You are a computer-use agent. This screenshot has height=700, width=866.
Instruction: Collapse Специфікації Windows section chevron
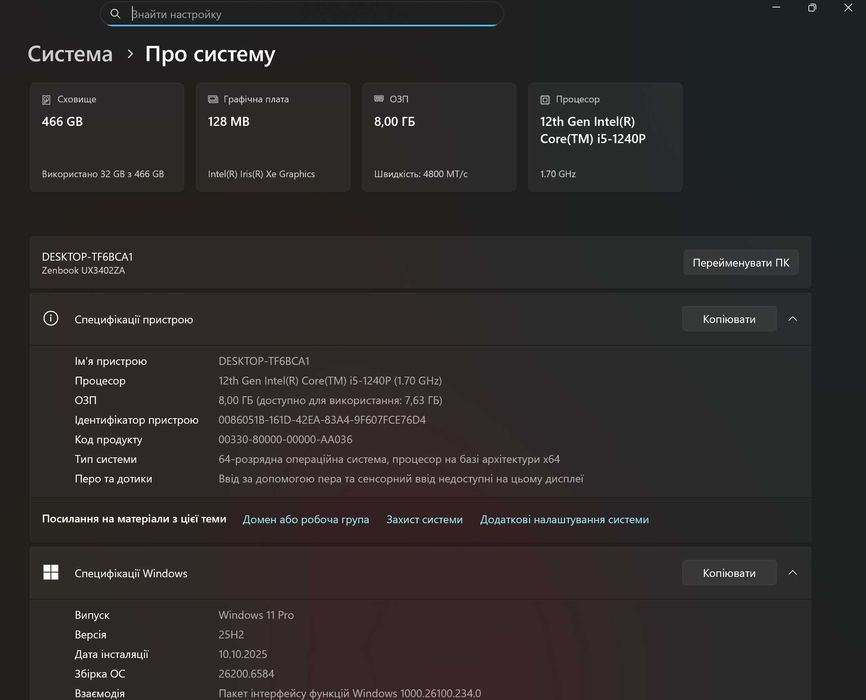click(793, 573)
